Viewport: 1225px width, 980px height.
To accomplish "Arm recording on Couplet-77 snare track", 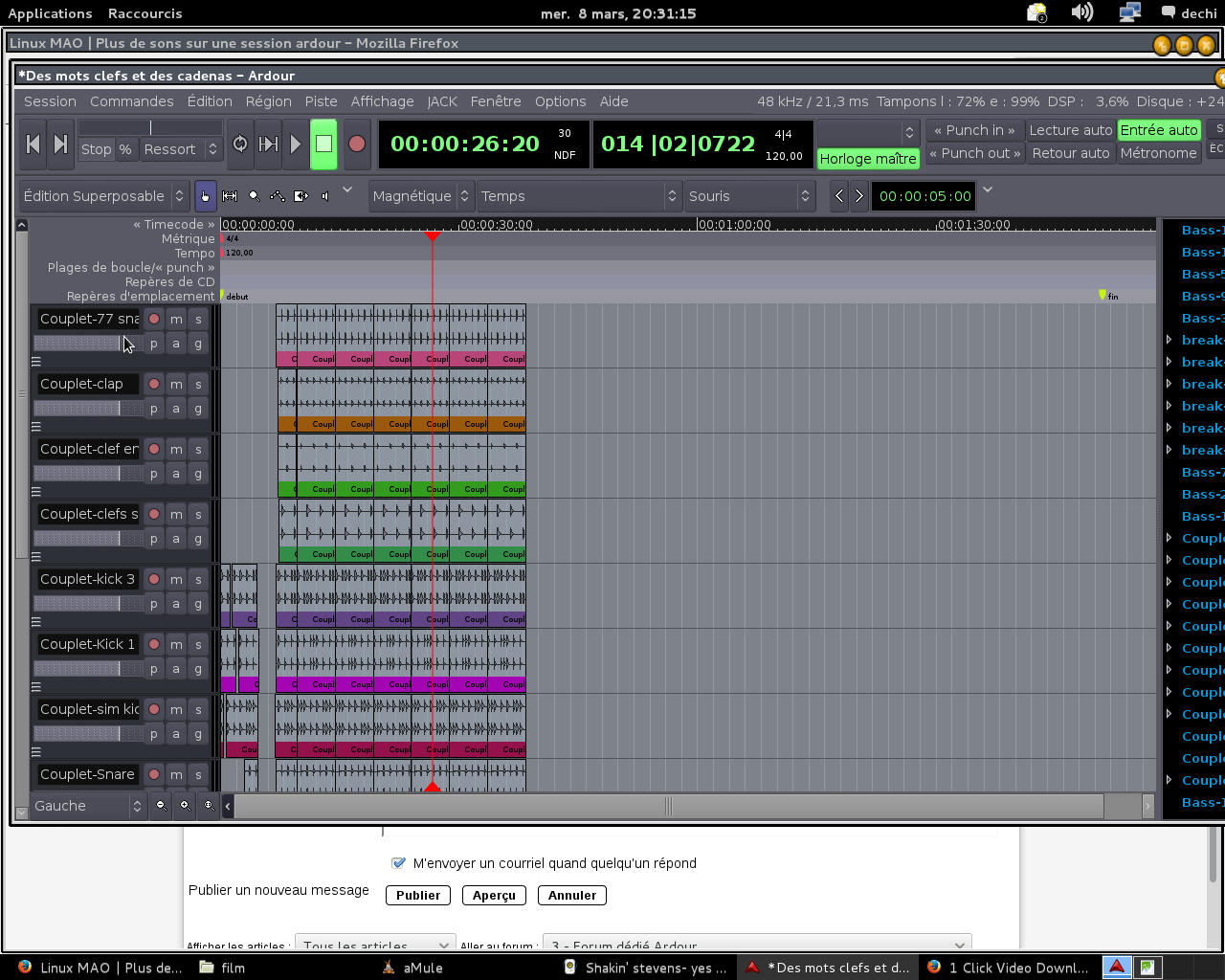I will (154, 319).
